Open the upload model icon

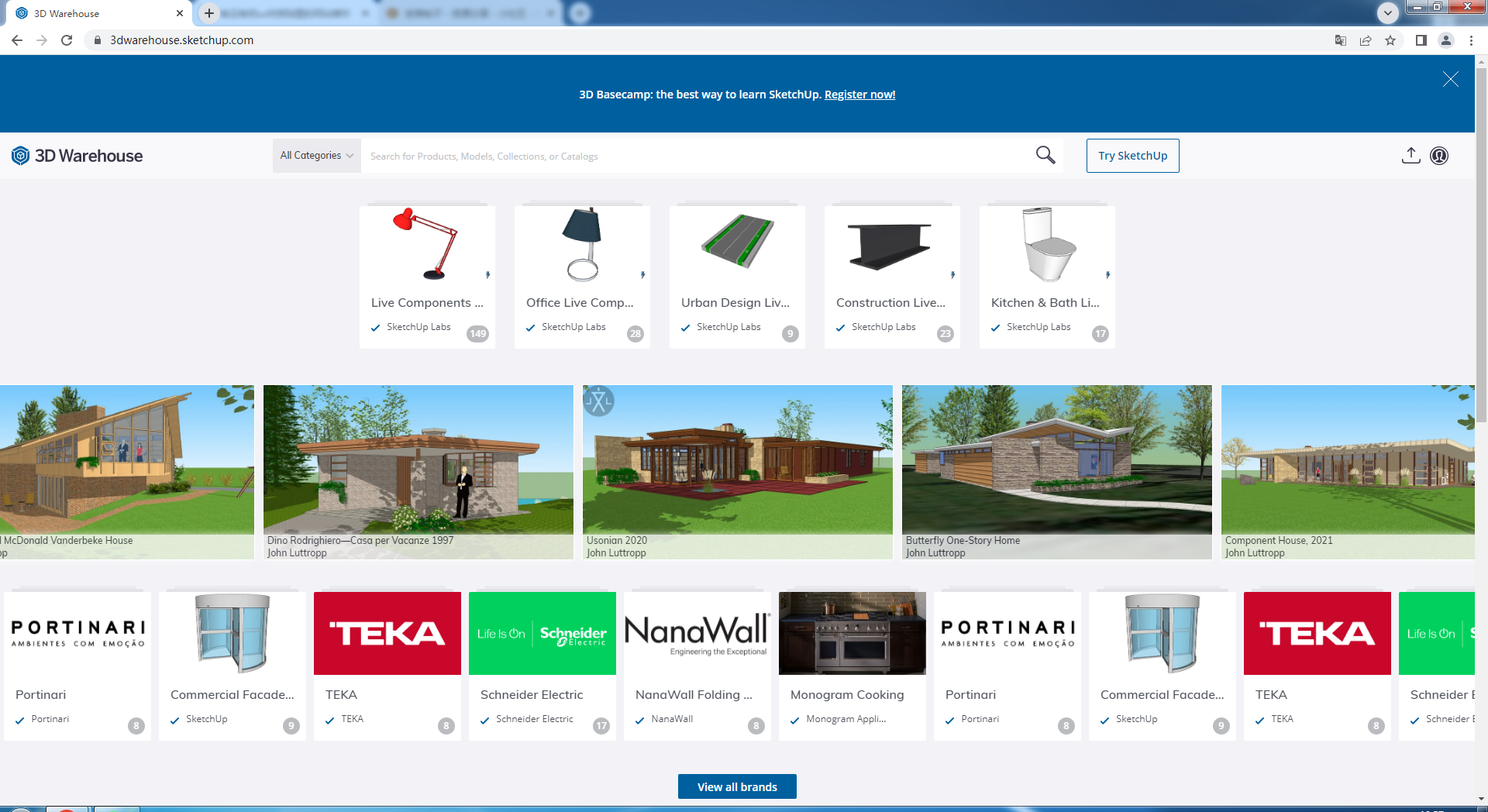pyautogui.click(x=1410, y=156)
